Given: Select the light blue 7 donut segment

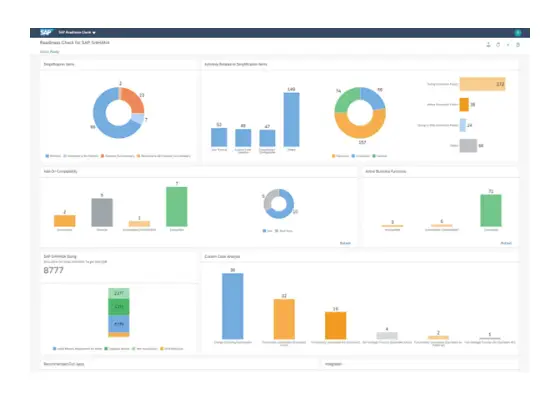Looking at the screenshot, I should (138, 119).
